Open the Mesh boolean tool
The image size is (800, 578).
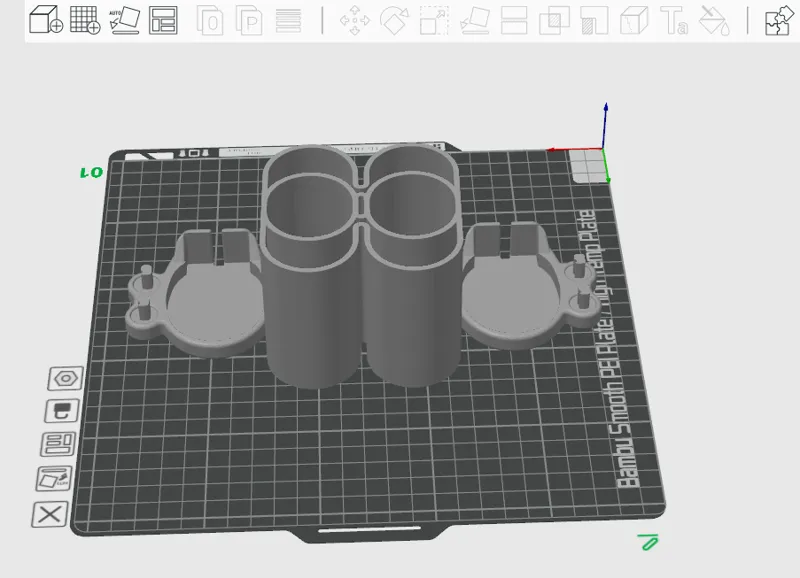(554, 21)
